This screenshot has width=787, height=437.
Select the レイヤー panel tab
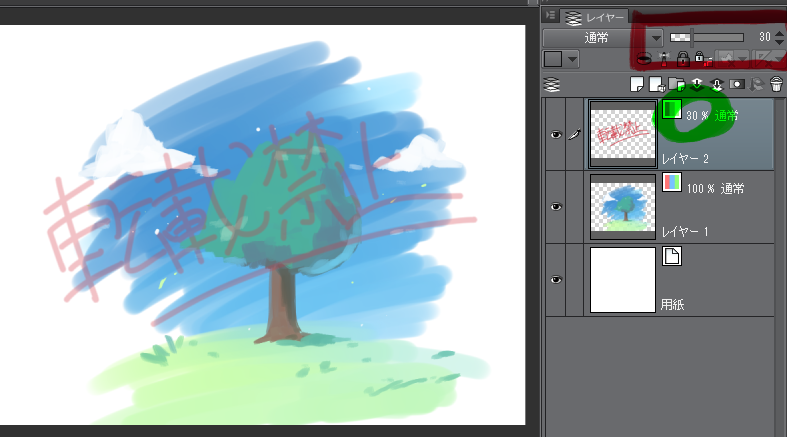pos(595,18)
